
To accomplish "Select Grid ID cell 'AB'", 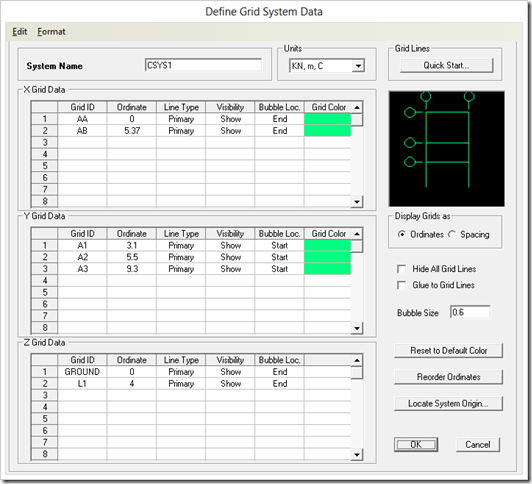I will 82,131.
